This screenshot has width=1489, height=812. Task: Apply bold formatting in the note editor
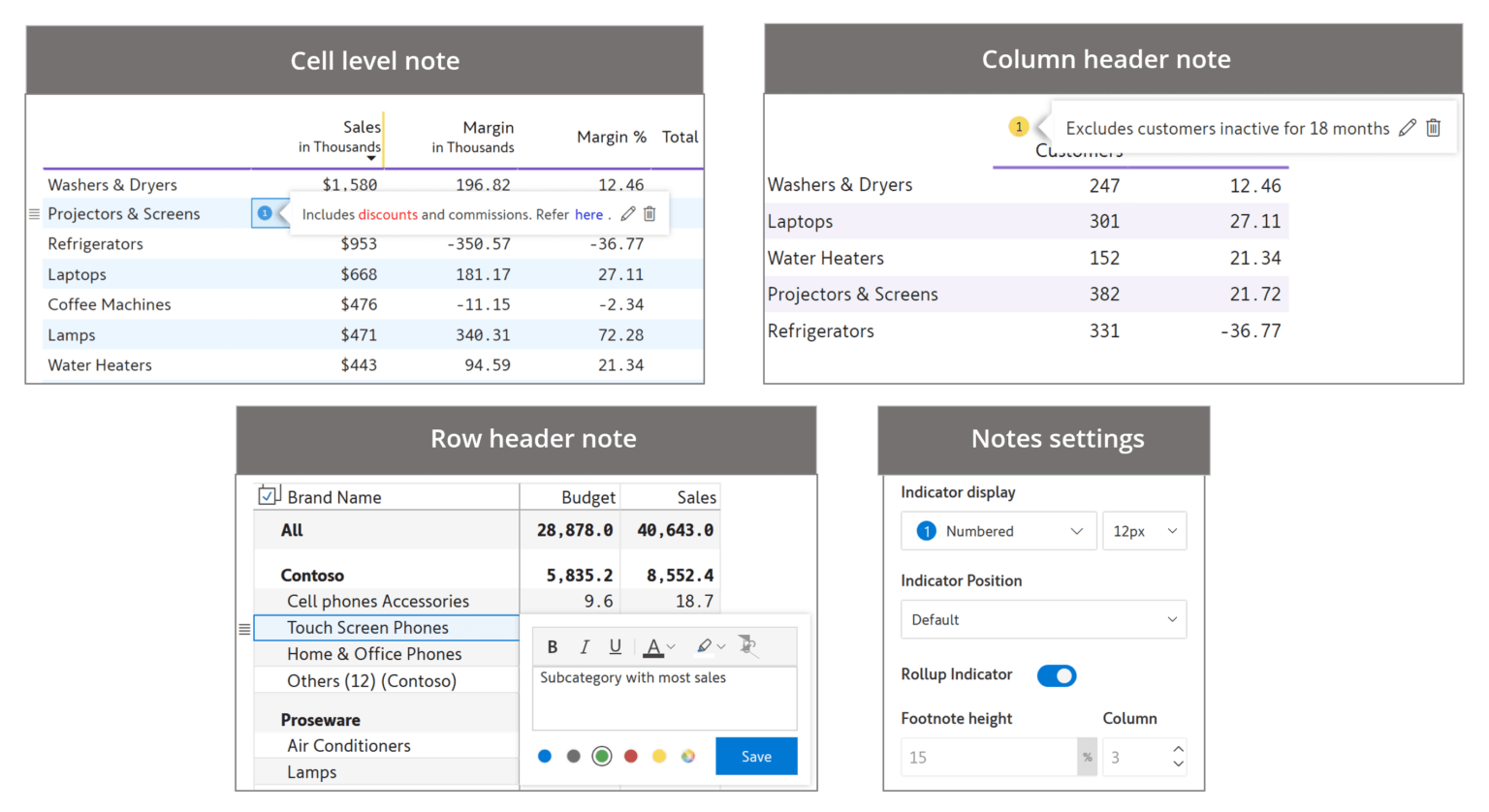553,646
